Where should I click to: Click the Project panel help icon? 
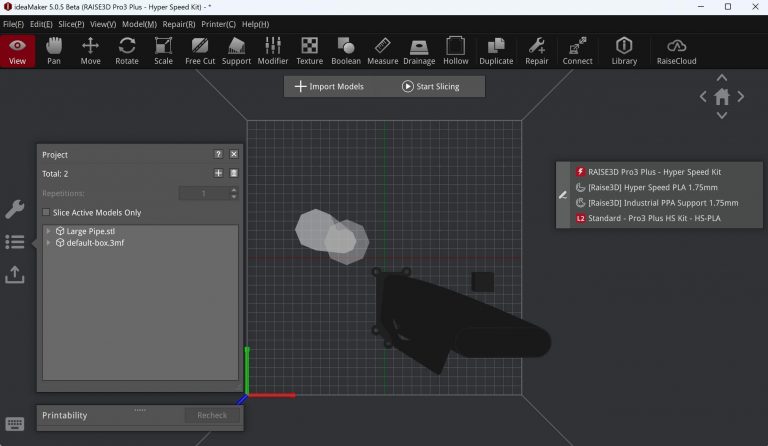coord(218,154)
